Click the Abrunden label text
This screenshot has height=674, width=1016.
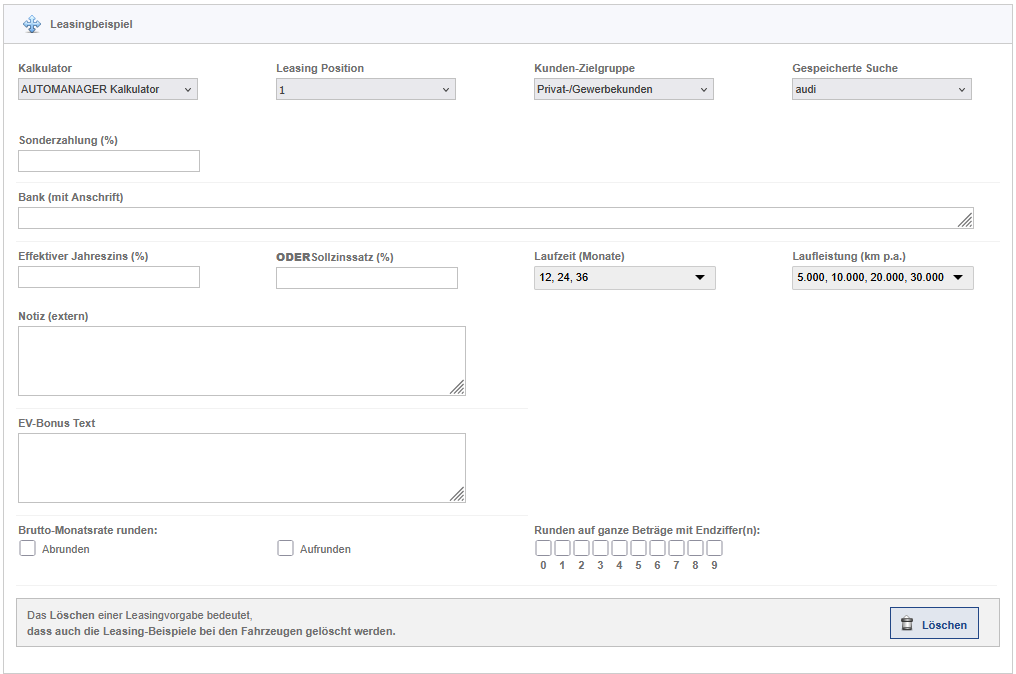click(65, 549)
